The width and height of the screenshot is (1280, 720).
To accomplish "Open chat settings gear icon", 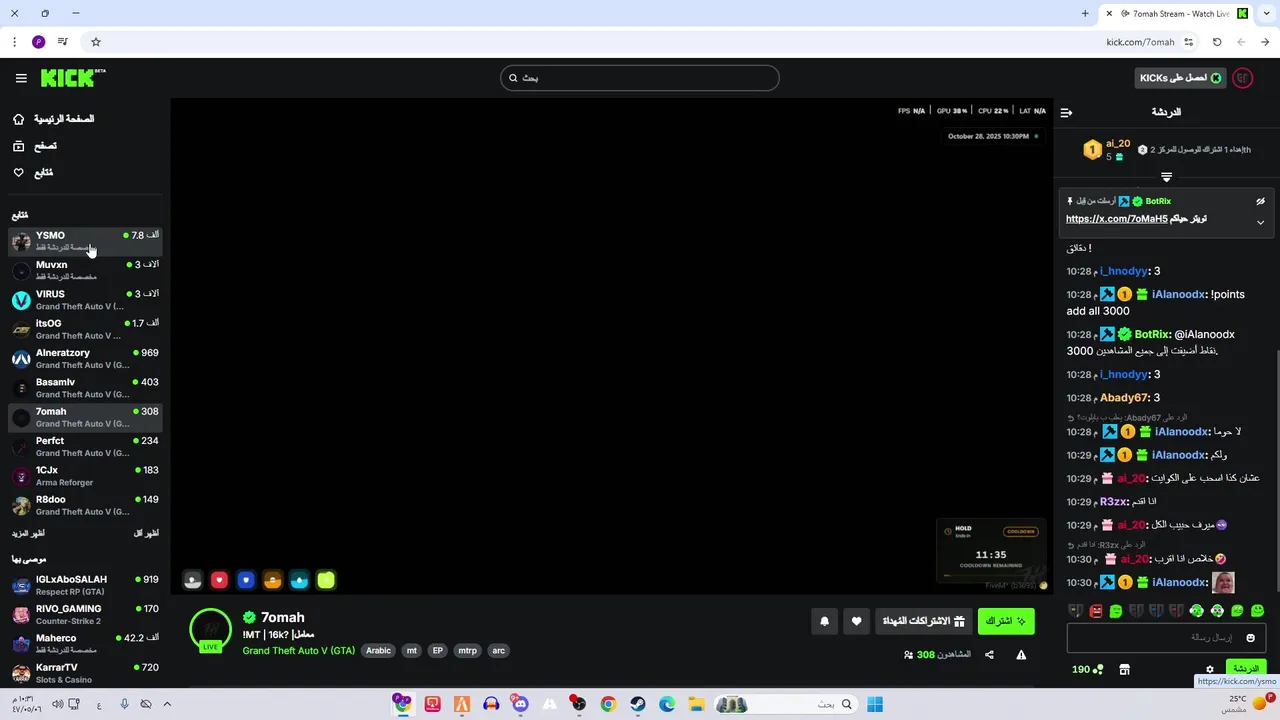I will 1209,669.
